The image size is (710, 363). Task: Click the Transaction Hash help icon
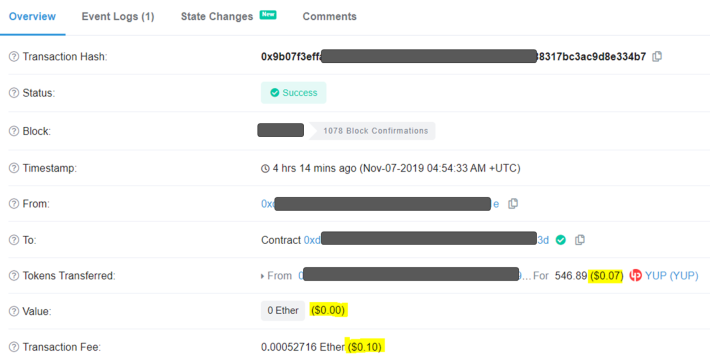pos(14,57)
